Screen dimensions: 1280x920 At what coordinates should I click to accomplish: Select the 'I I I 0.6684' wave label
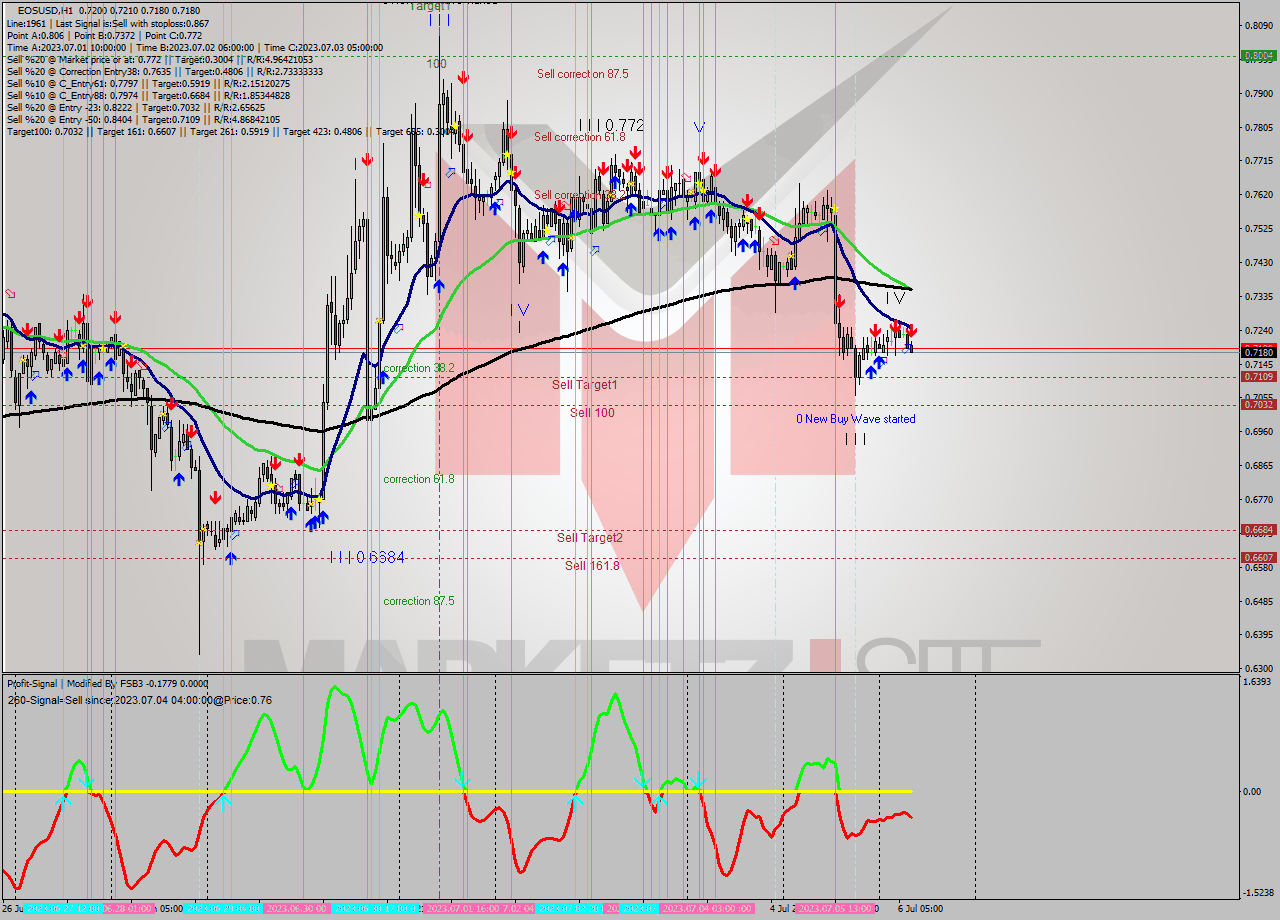367,558
